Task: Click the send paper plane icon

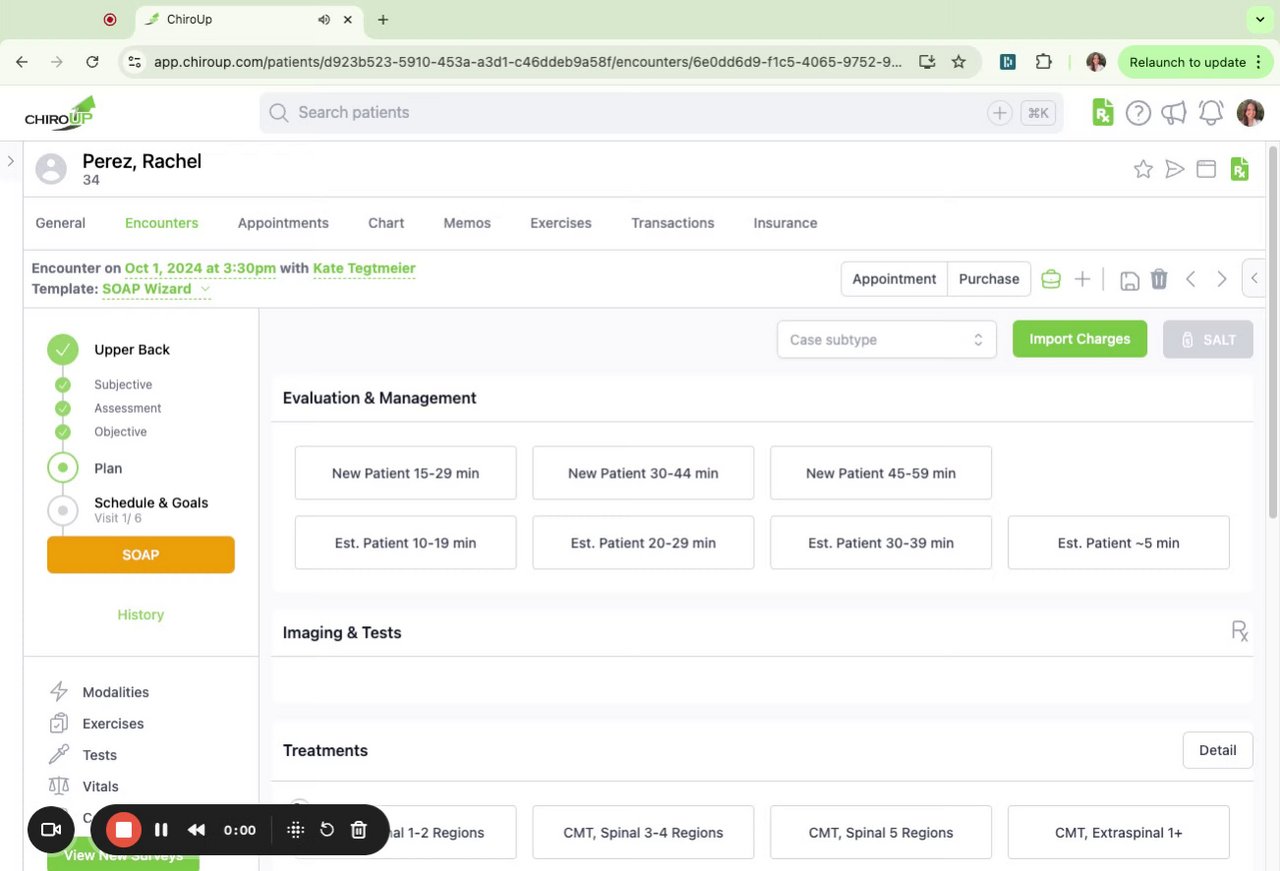Action: (1175, 169)
